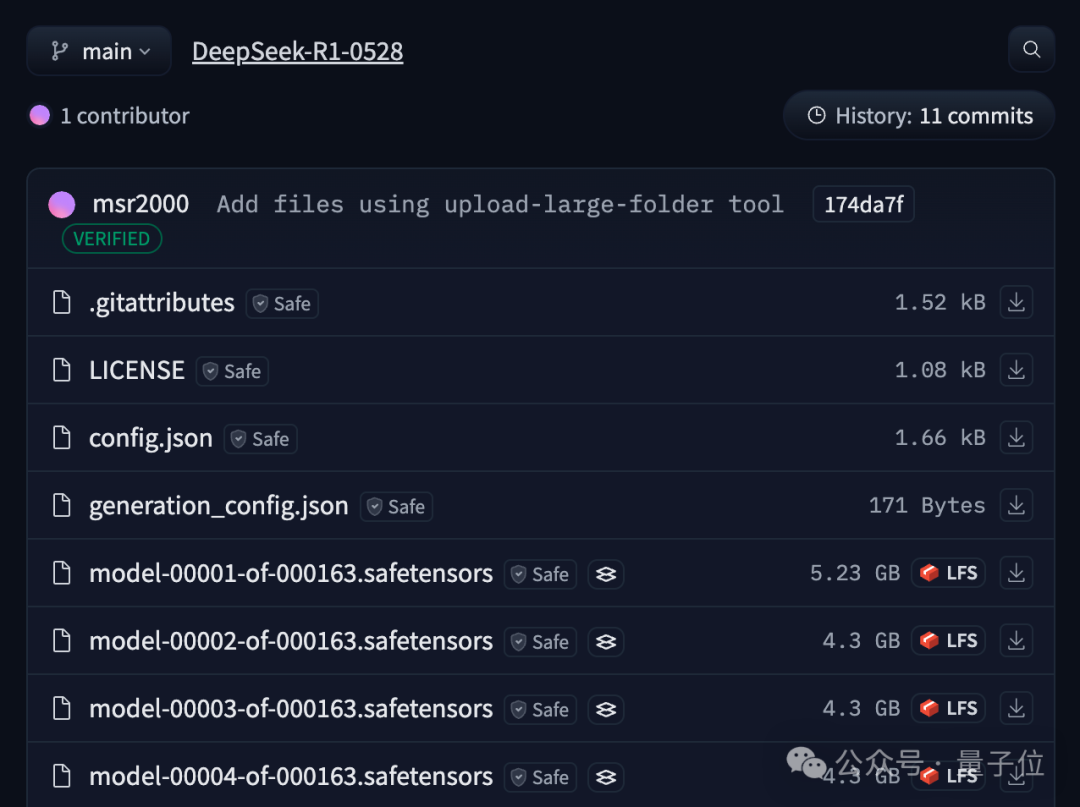This screenshot has width=1080, height=807.
Task: Click the LFS badge for model-00001 file
Action: [x=948, y=573]
